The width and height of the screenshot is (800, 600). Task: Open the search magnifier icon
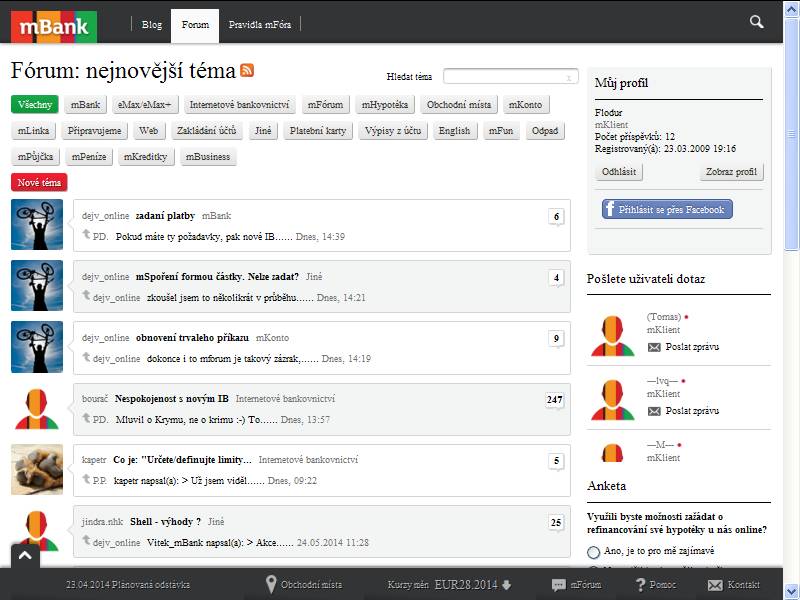coord(756,21)
